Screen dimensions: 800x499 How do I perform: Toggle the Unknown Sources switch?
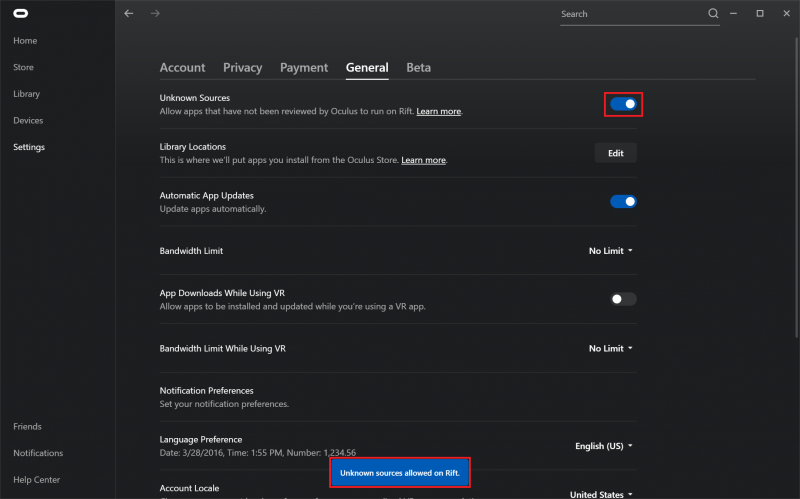click(623, 104)
